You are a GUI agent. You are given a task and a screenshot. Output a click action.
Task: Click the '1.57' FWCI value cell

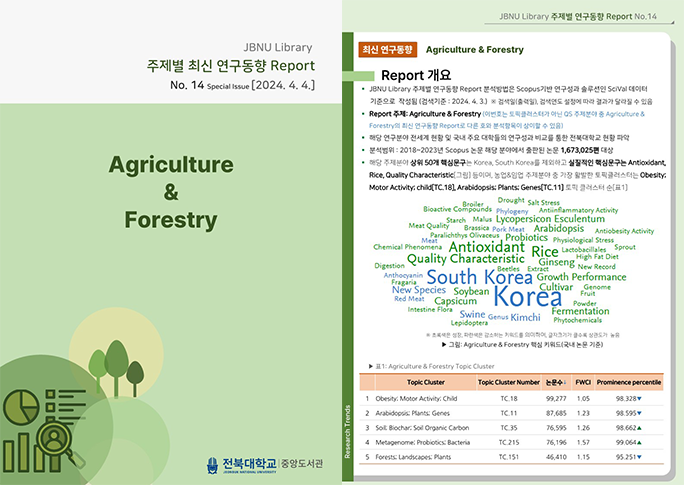(583, 442)
